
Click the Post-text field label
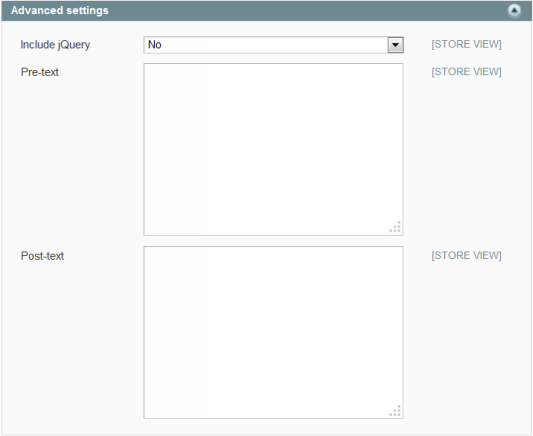tap(42, 256)
